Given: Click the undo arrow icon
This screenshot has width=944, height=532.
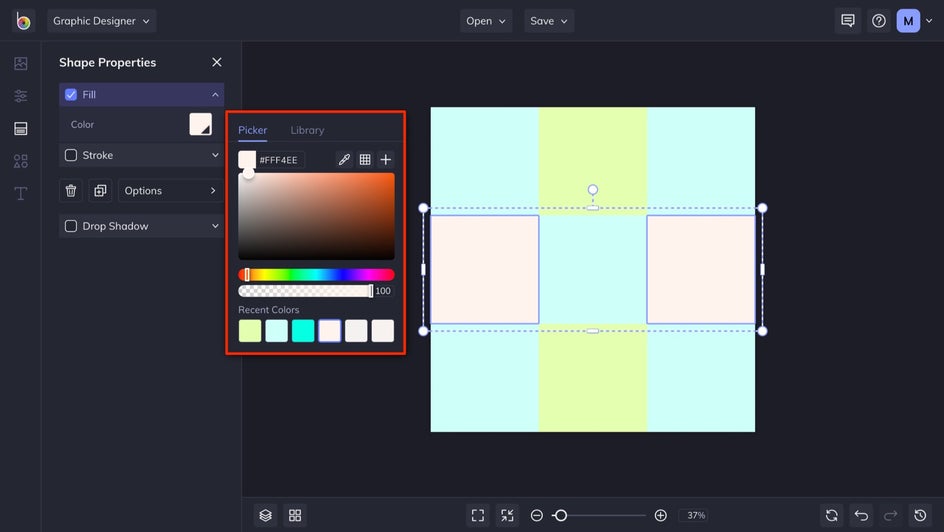Looking at the screenshot, I should [x=861, y=515].
